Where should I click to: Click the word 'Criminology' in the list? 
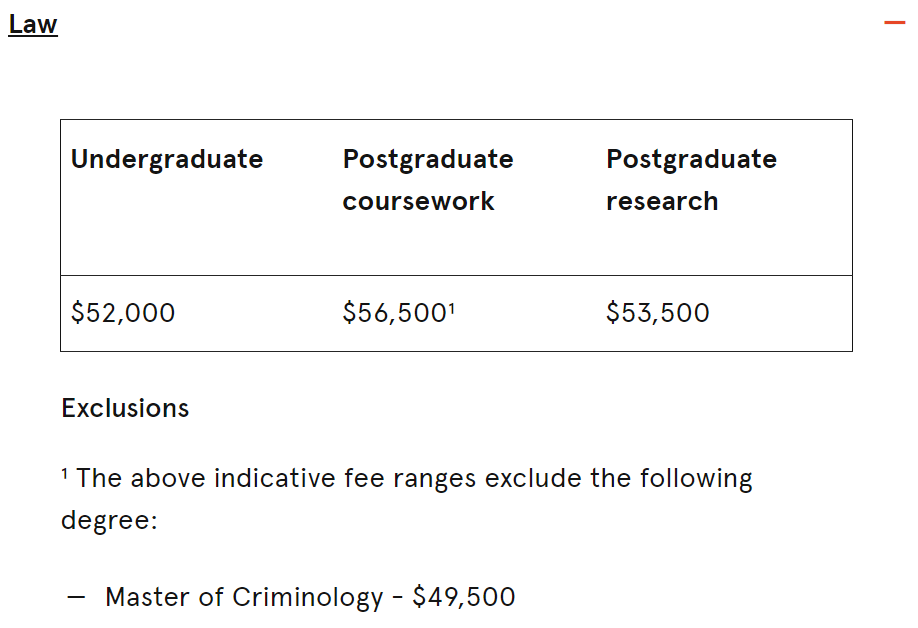click(307, 598)
